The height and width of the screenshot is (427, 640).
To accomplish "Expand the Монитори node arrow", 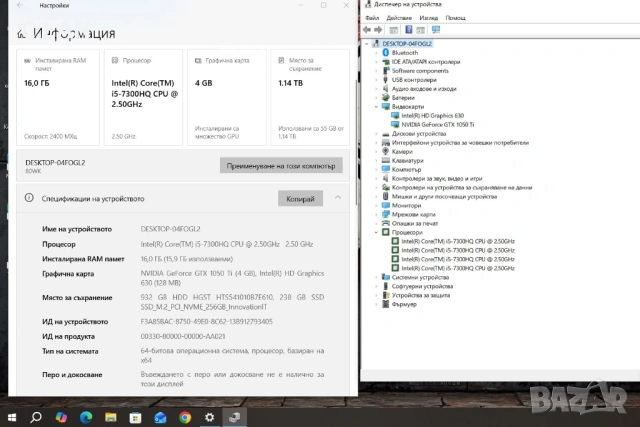I will tap(376, 205).
